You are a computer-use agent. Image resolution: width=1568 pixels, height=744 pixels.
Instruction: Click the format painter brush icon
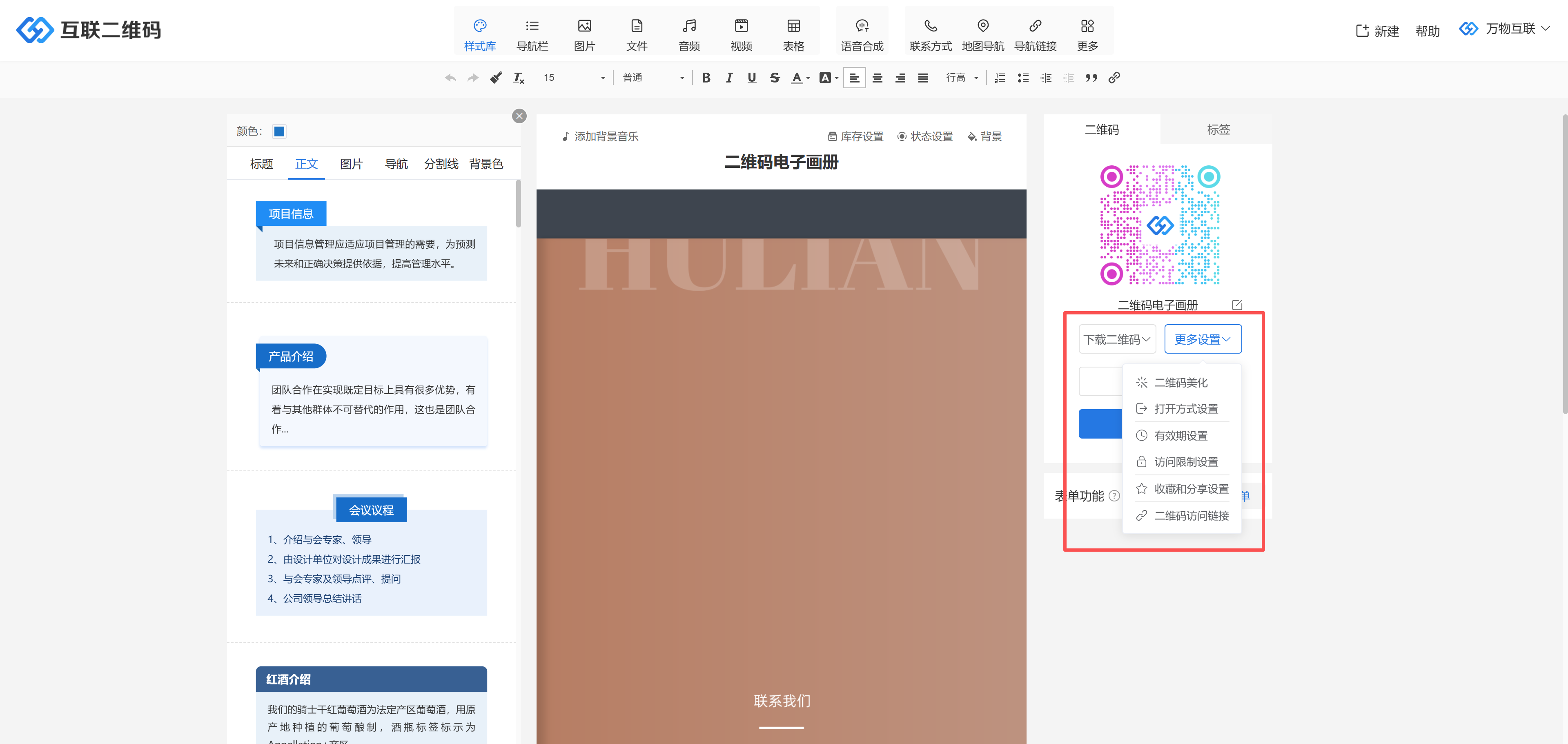(496, 77)
